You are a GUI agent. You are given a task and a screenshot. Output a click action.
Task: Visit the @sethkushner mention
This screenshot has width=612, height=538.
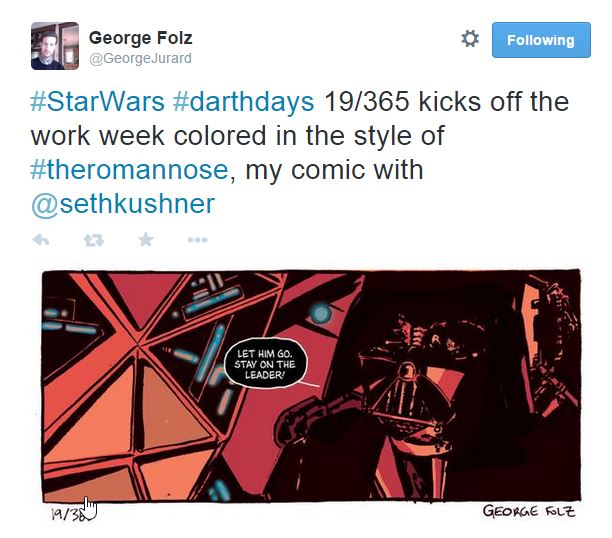click(x=123, y=204)
